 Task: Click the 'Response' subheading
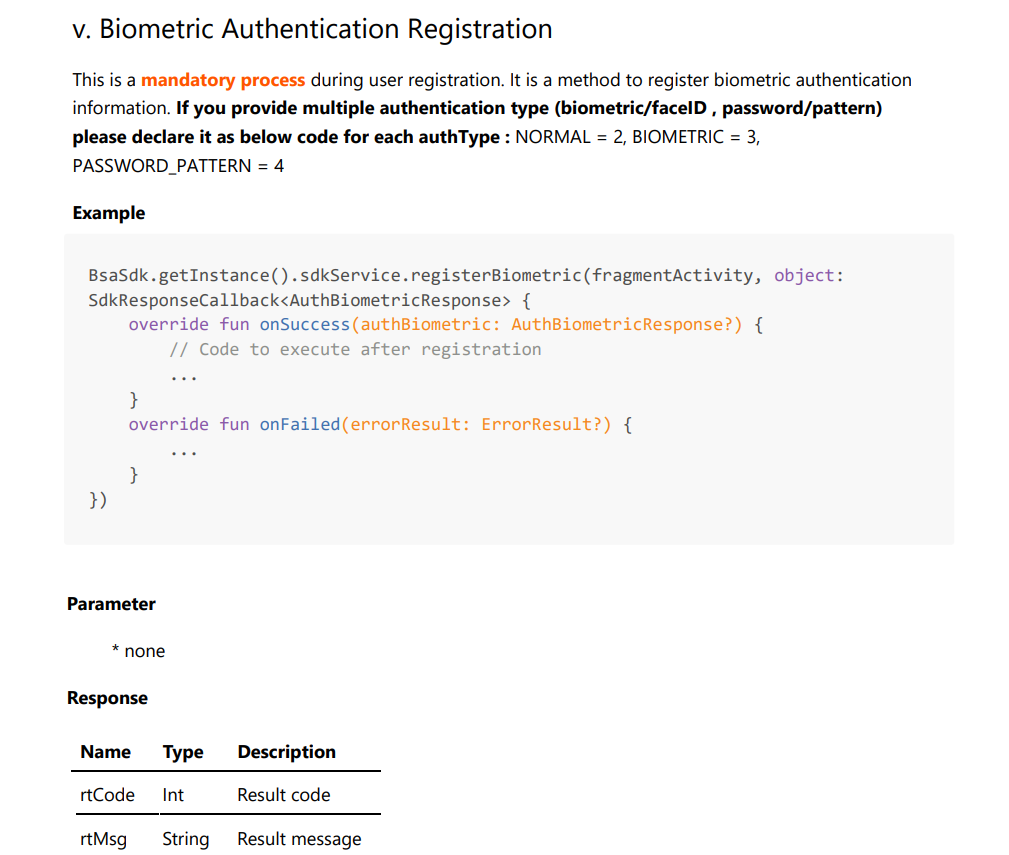point(107,698)
